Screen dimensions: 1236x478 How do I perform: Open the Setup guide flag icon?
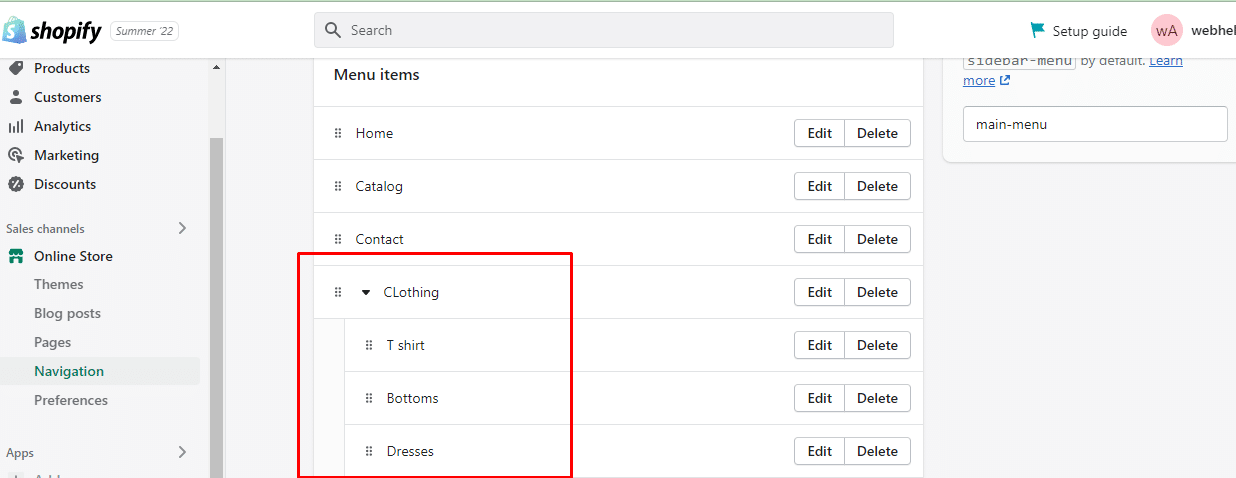(1037, 31)
